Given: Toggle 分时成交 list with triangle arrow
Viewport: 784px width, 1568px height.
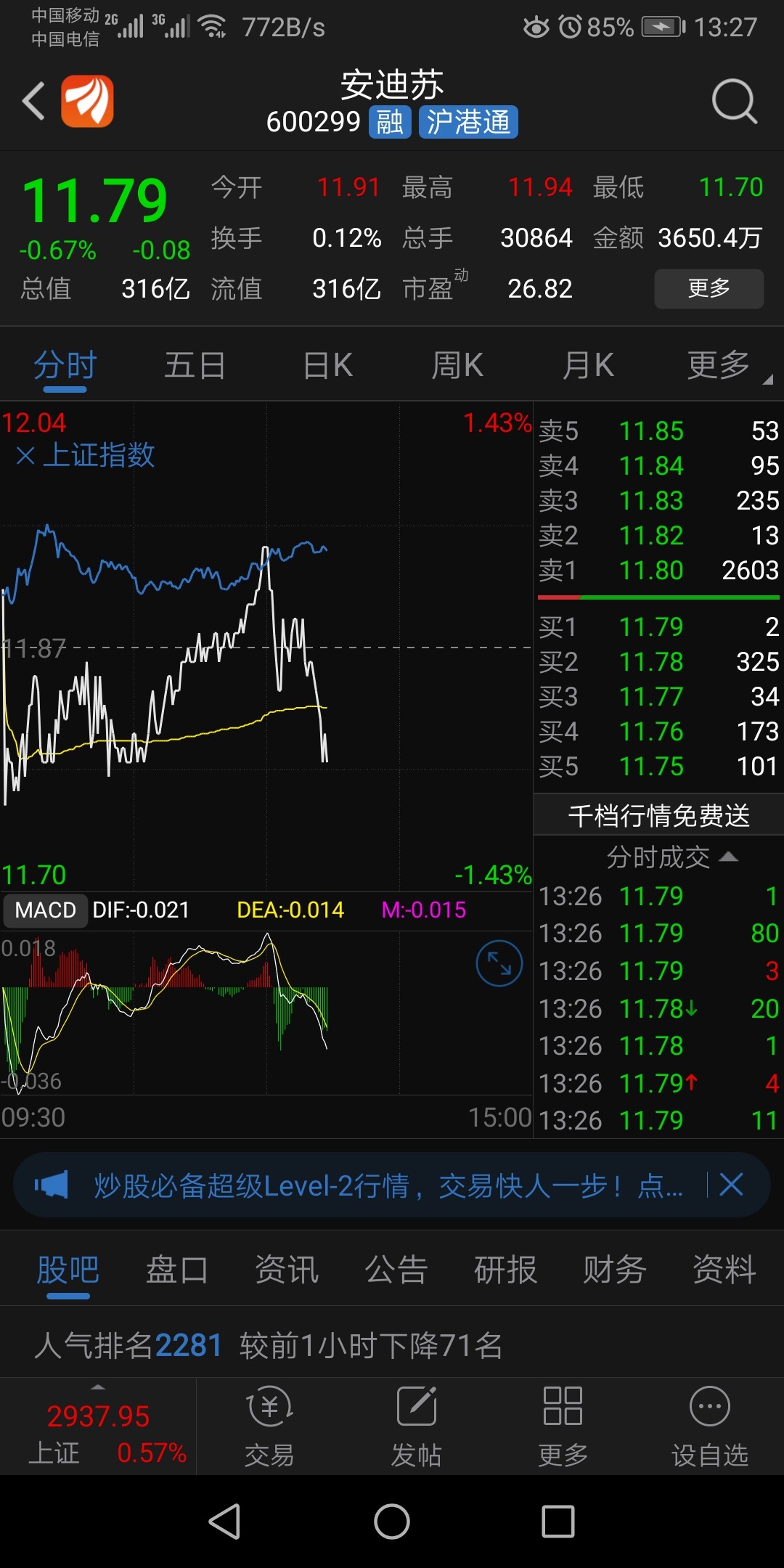Looking at the screenshot, I should (x=728, y=857).
